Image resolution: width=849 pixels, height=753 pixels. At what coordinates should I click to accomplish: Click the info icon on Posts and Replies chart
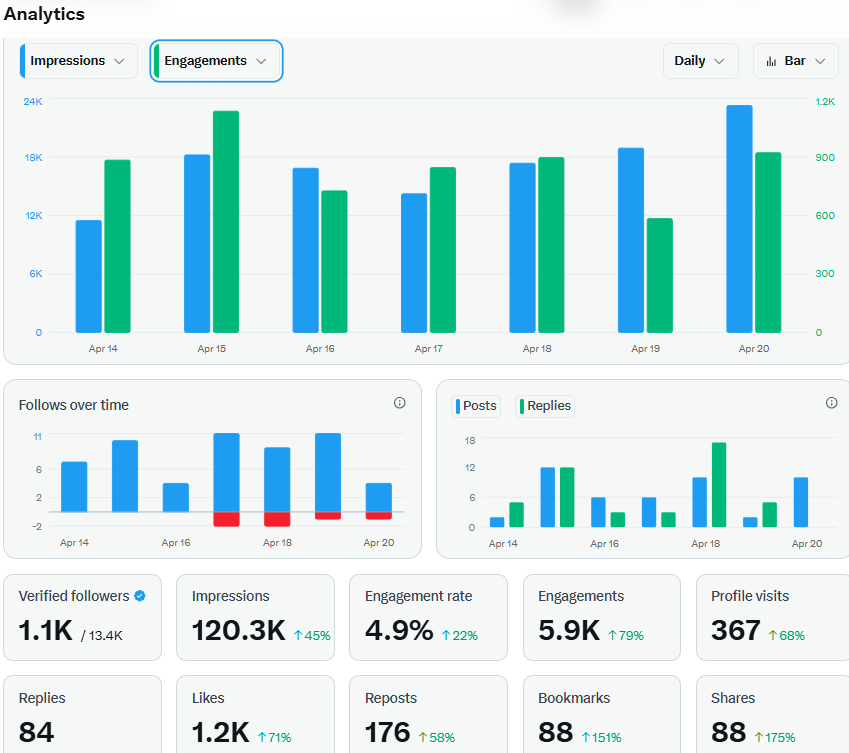(x=831, y=402)
